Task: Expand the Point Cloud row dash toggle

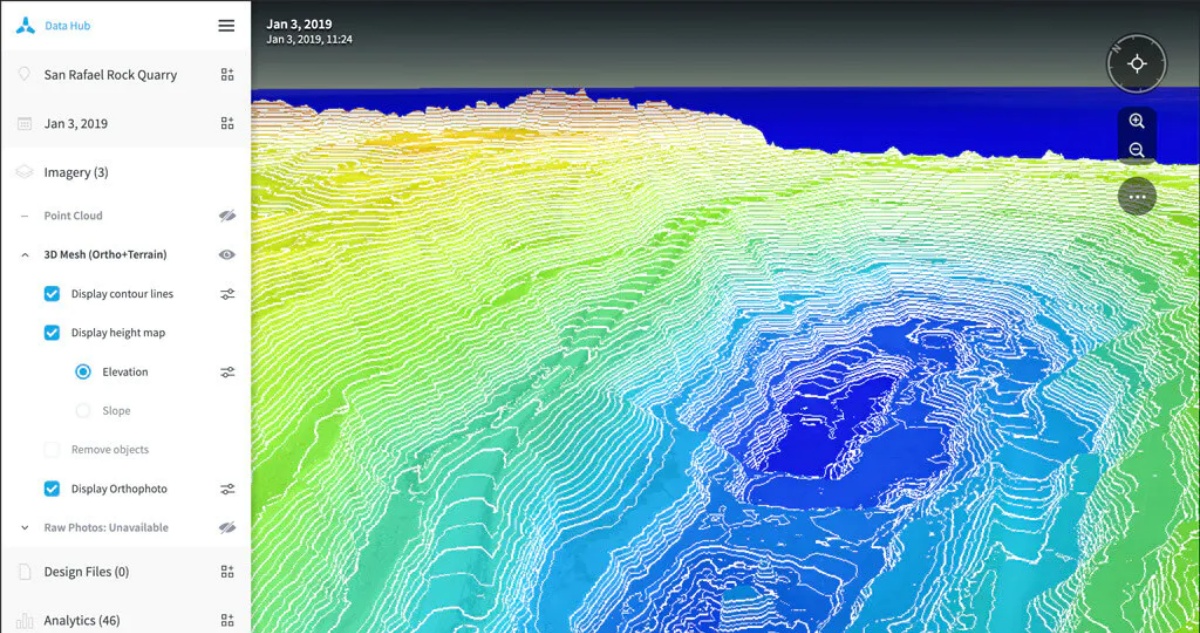Action: point(24,216)
